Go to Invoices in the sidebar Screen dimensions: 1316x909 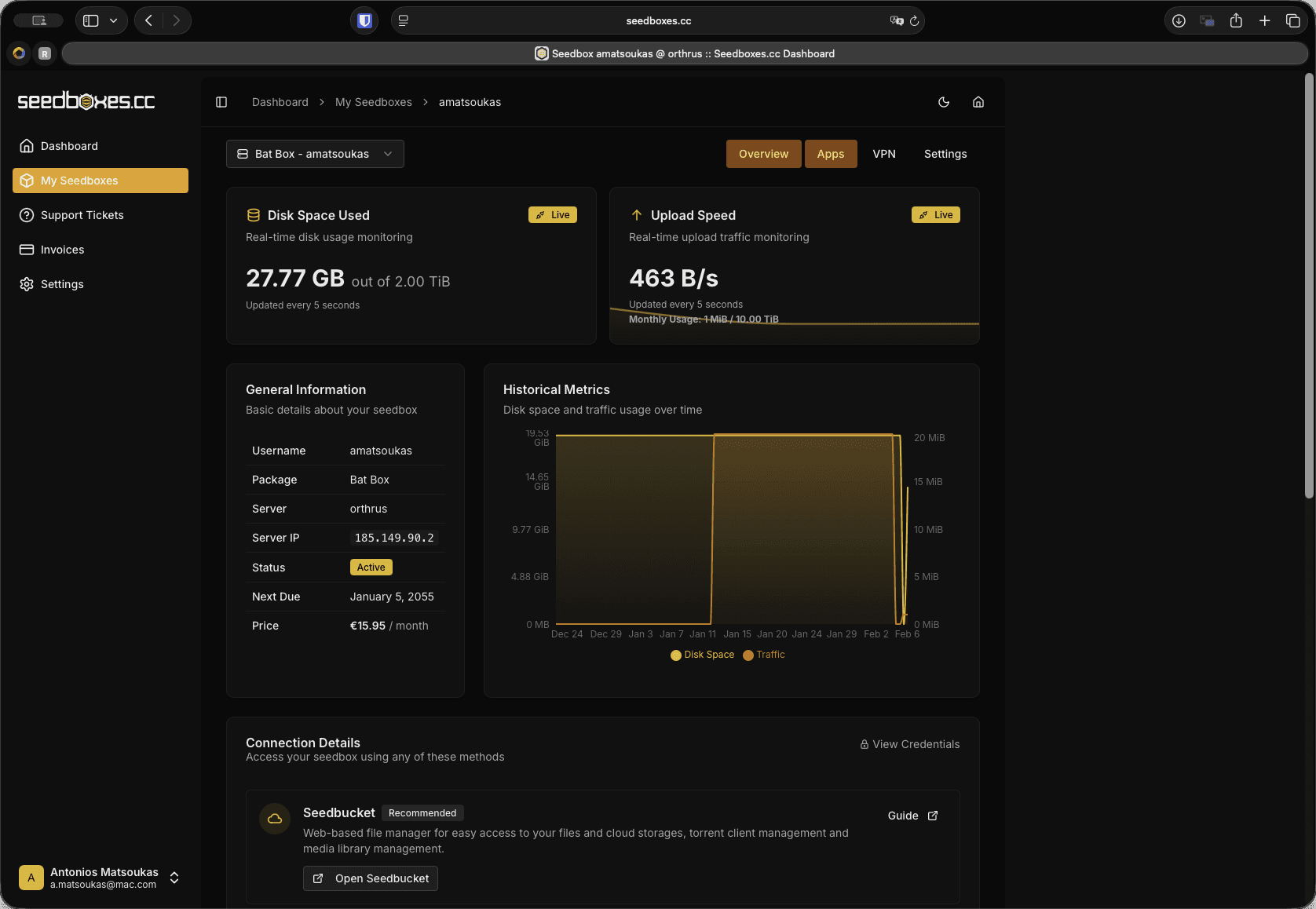coord(101,250)
